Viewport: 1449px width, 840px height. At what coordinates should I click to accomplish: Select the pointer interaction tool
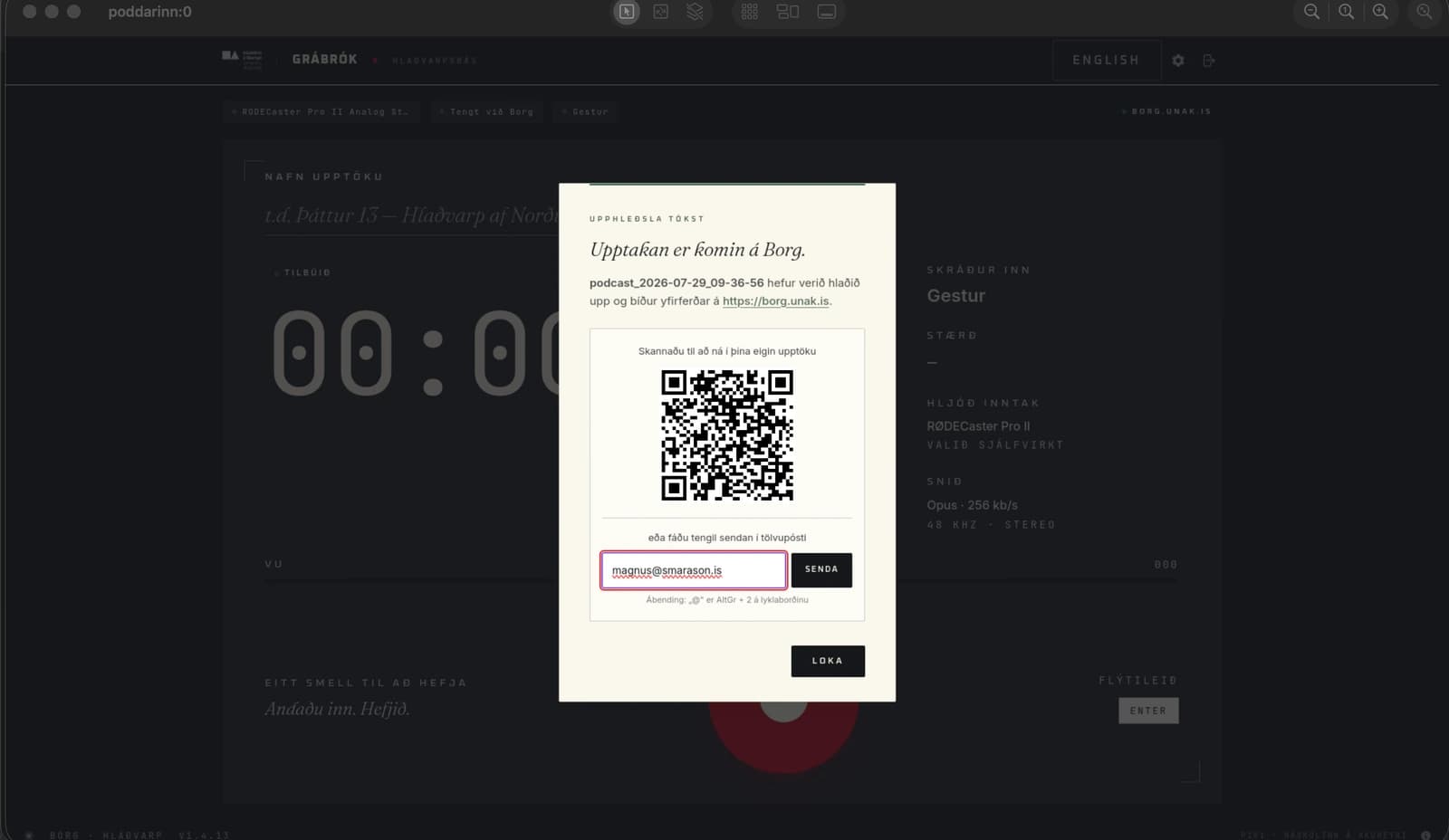626,12
